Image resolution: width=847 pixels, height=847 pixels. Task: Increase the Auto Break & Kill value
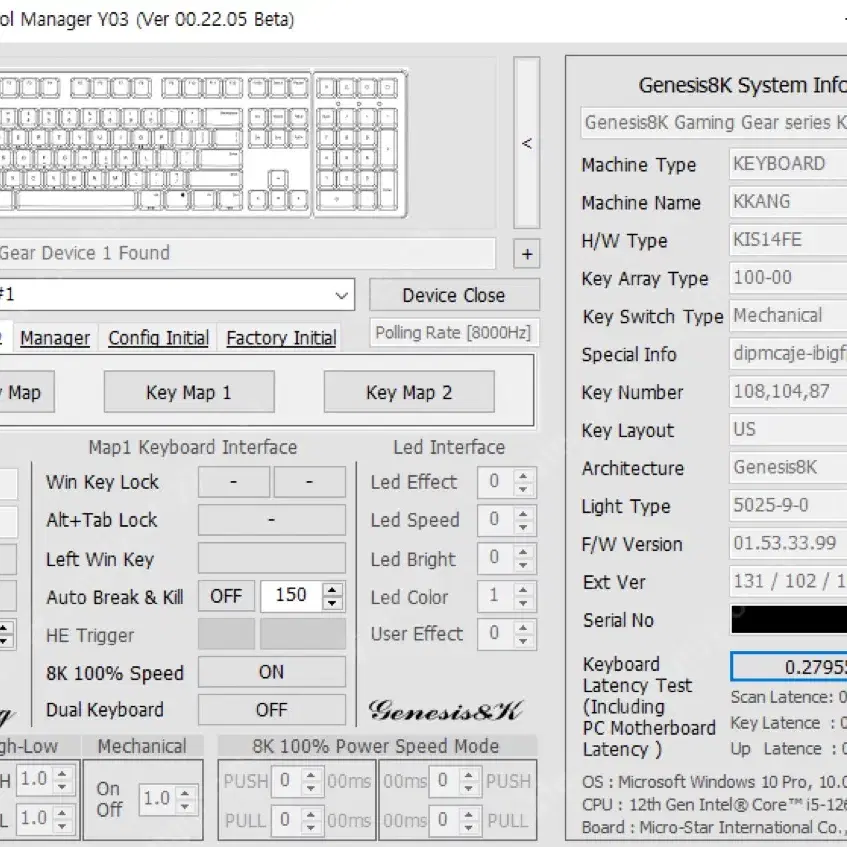coord(333,589)
